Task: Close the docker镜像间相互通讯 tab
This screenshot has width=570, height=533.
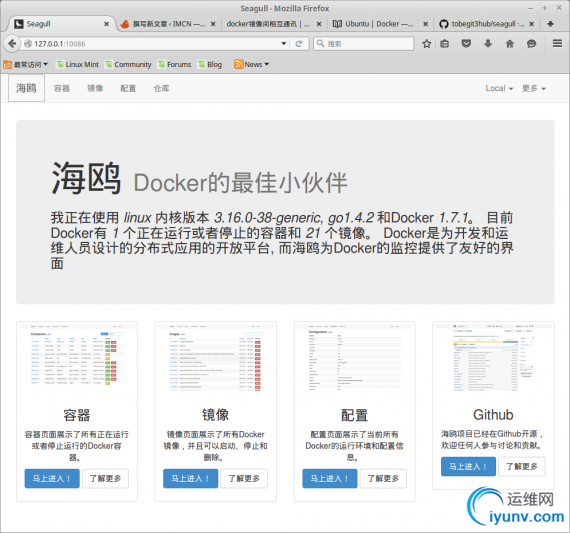Action: click(x=319, y=24)
